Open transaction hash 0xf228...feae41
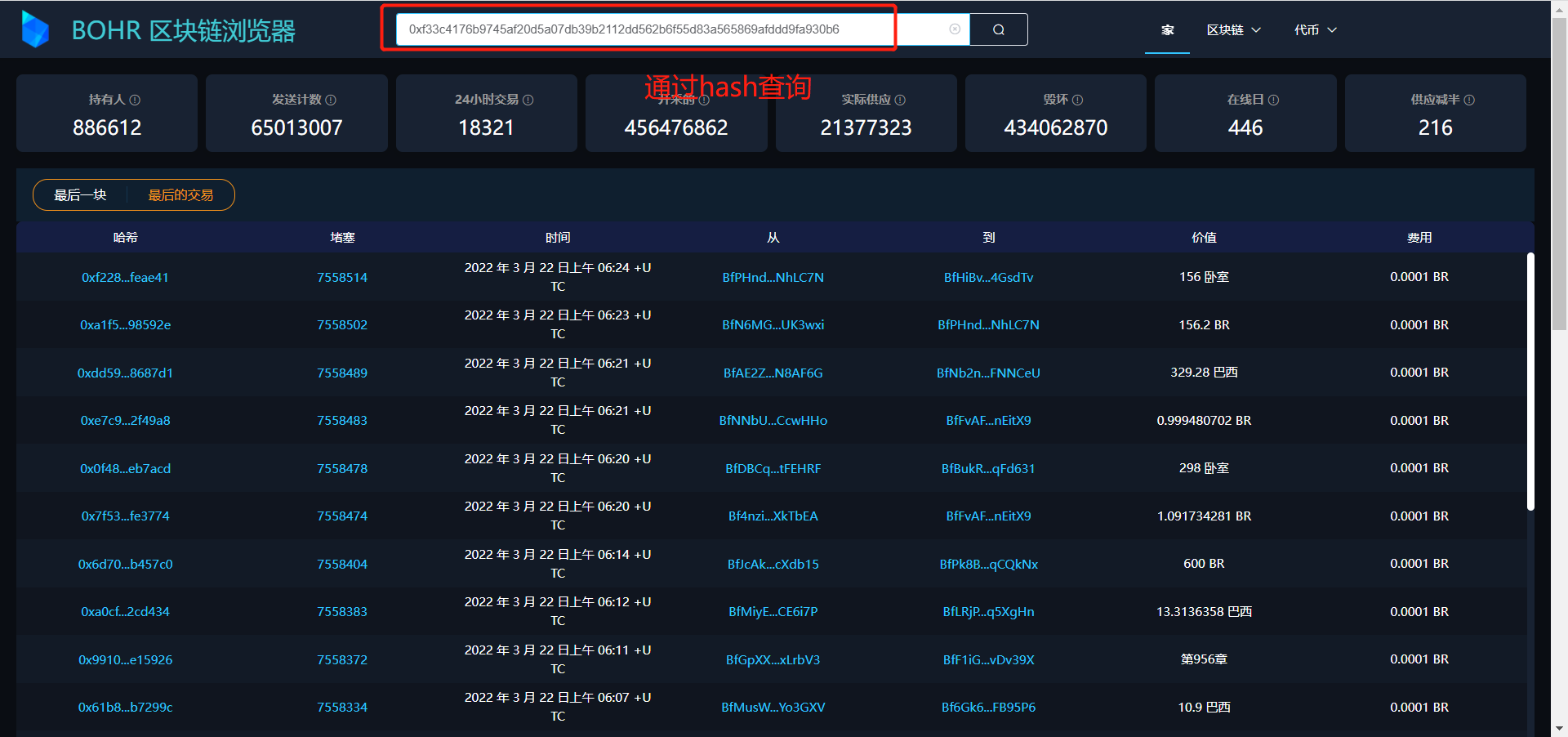Screen dimensions: 1568x737 click(x=125, y=278)
